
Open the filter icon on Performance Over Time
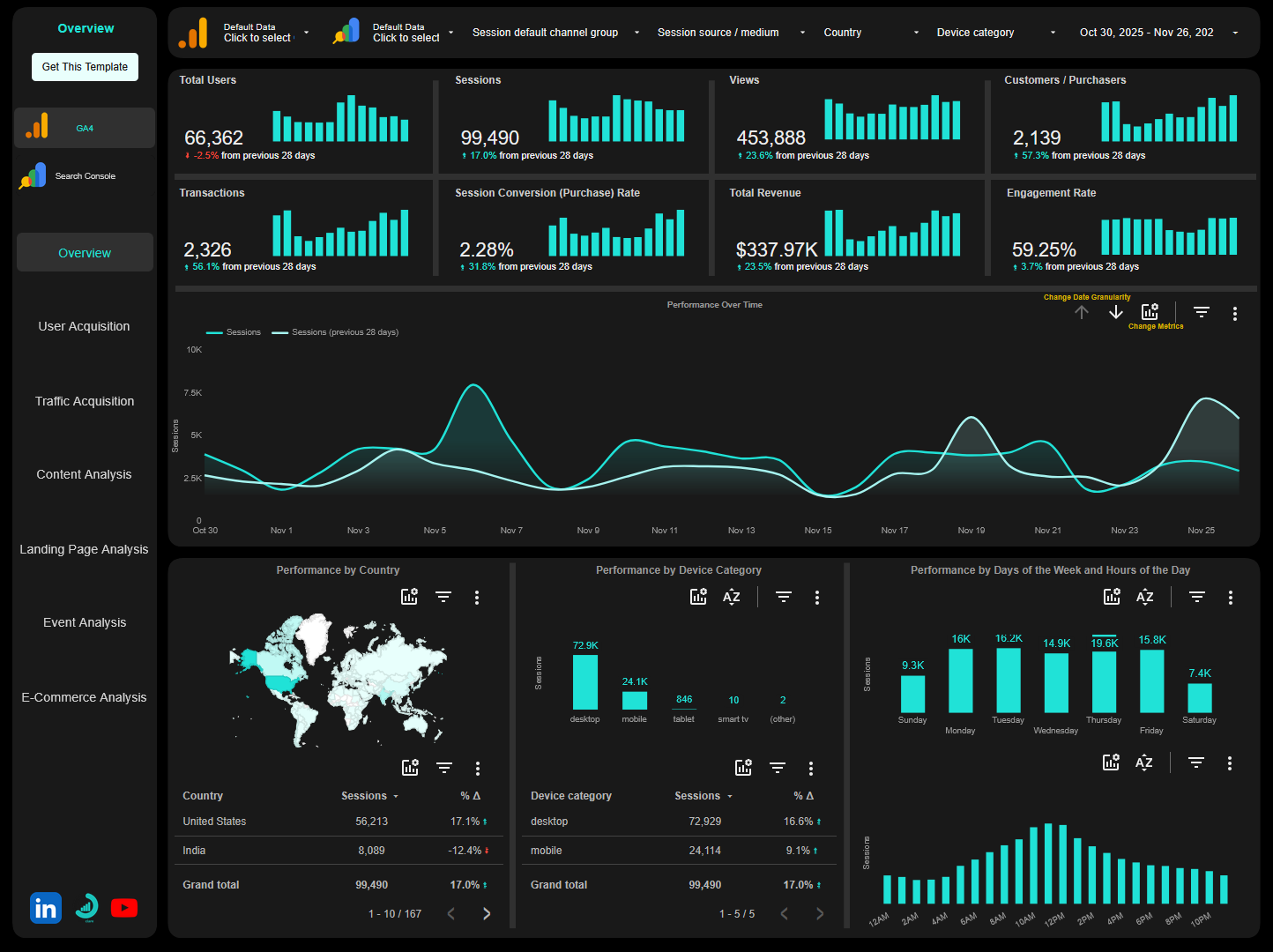(x=1201, y=312)
